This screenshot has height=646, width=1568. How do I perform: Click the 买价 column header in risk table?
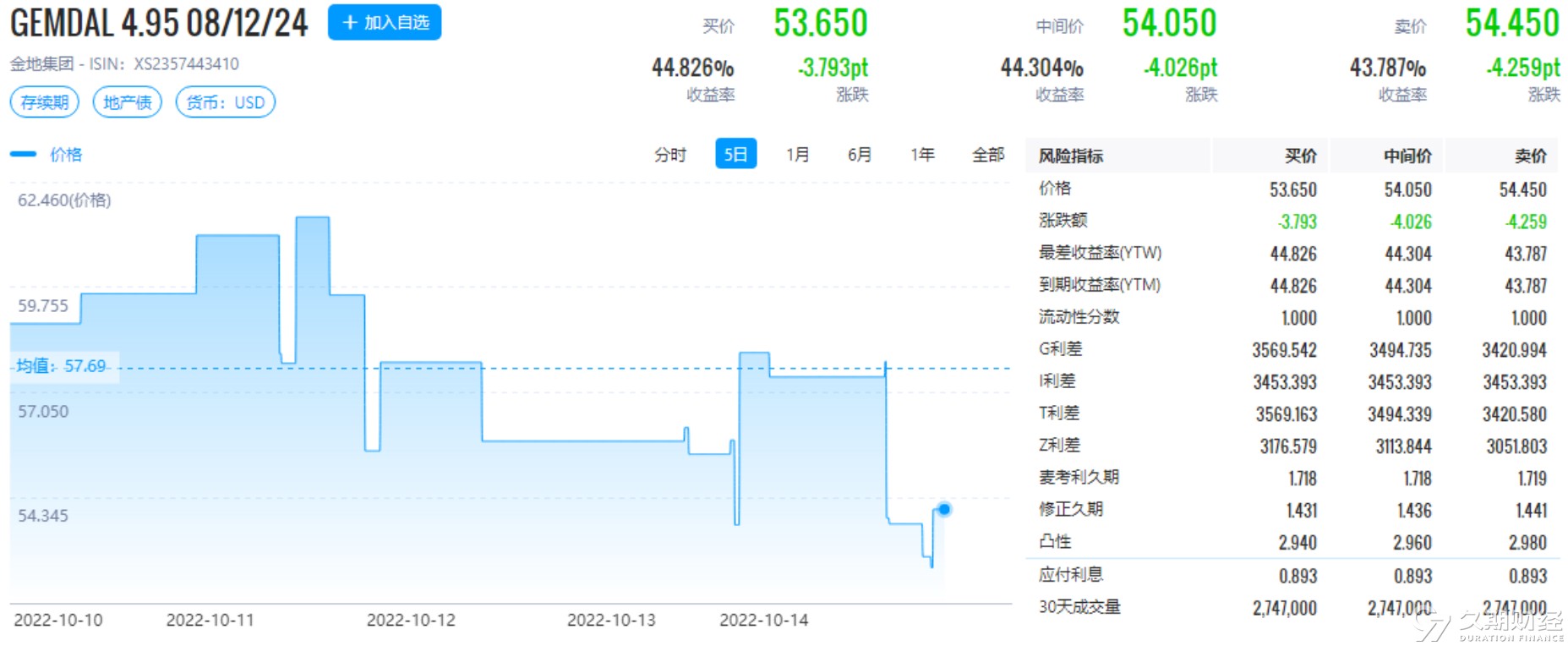[1301, 156]
